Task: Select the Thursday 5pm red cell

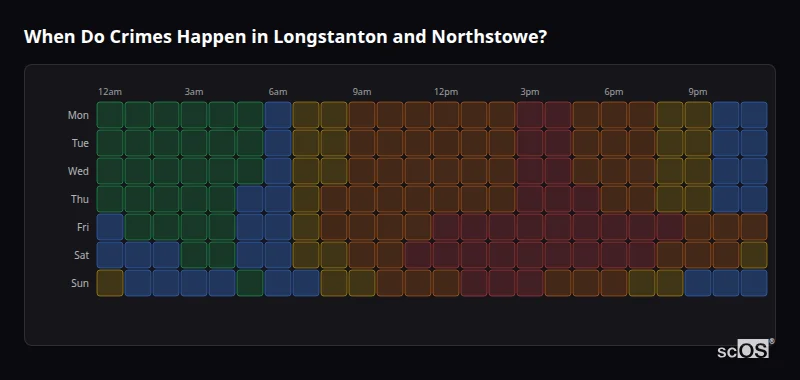Action: pyautogui.click(x=586, y=199)
